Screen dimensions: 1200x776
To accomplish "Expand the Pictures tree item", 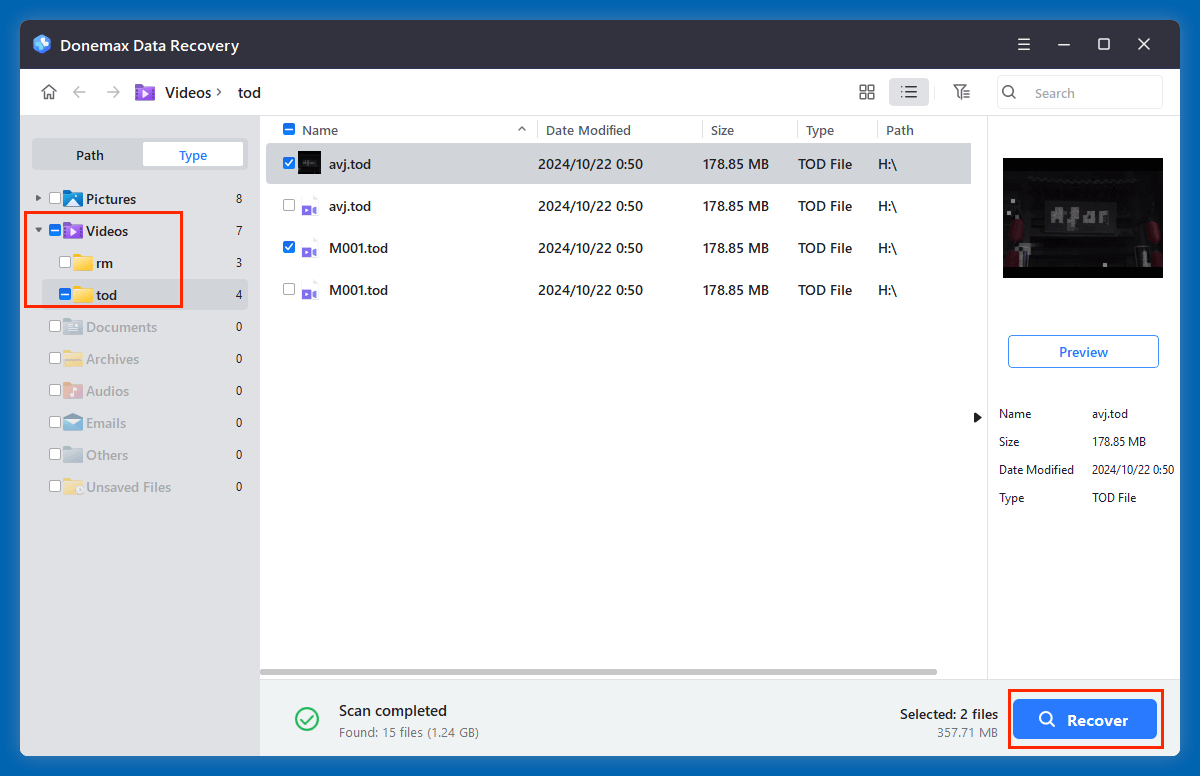I will coord(39,198).
